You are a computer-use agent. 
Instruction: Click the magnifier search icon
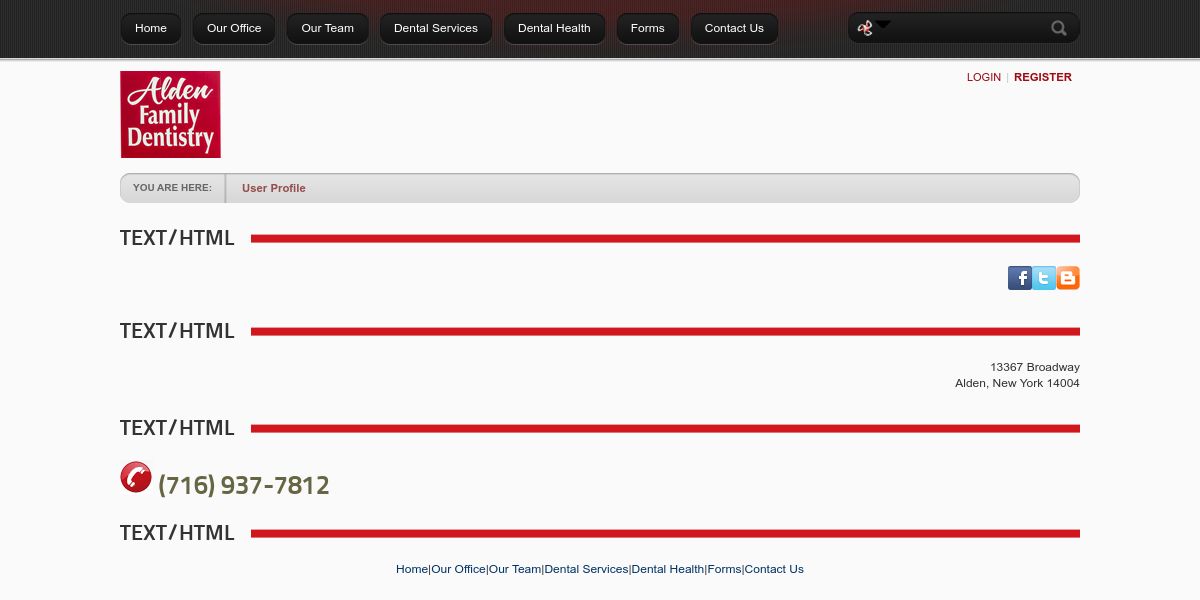pyautogui.click(x=1059, y=28)
